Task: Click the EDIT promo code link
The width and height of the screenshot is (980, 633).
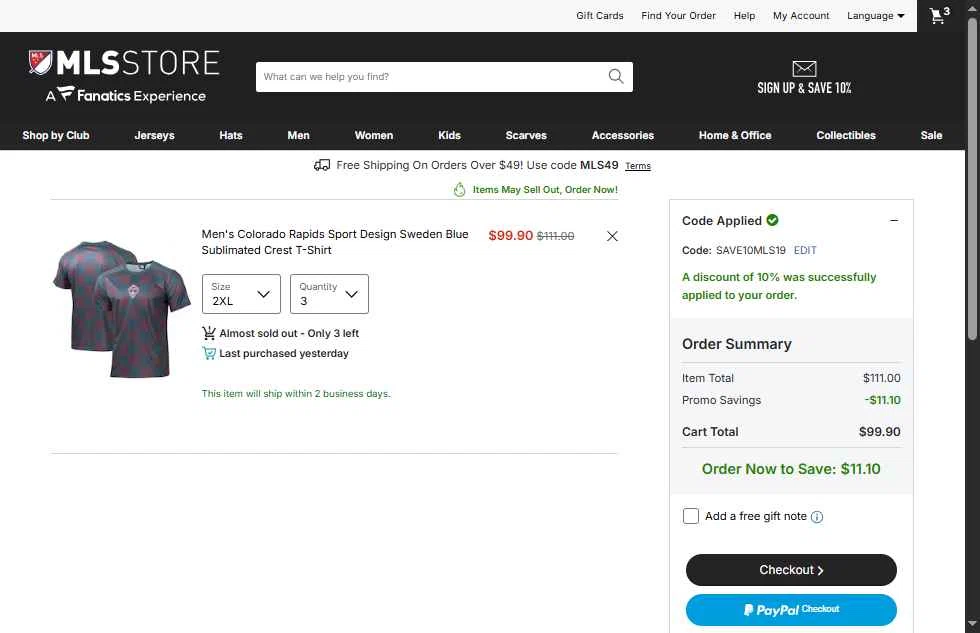Action: [805, 250]
